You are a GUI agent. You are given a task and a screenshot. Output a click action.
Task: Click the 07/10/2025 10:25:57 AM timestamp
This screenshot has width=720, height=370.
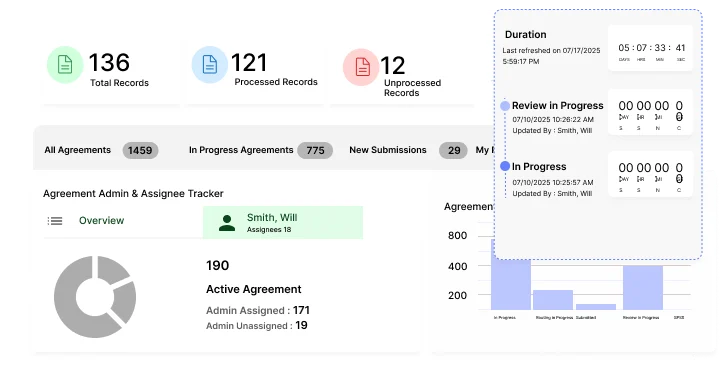point(553,182)
